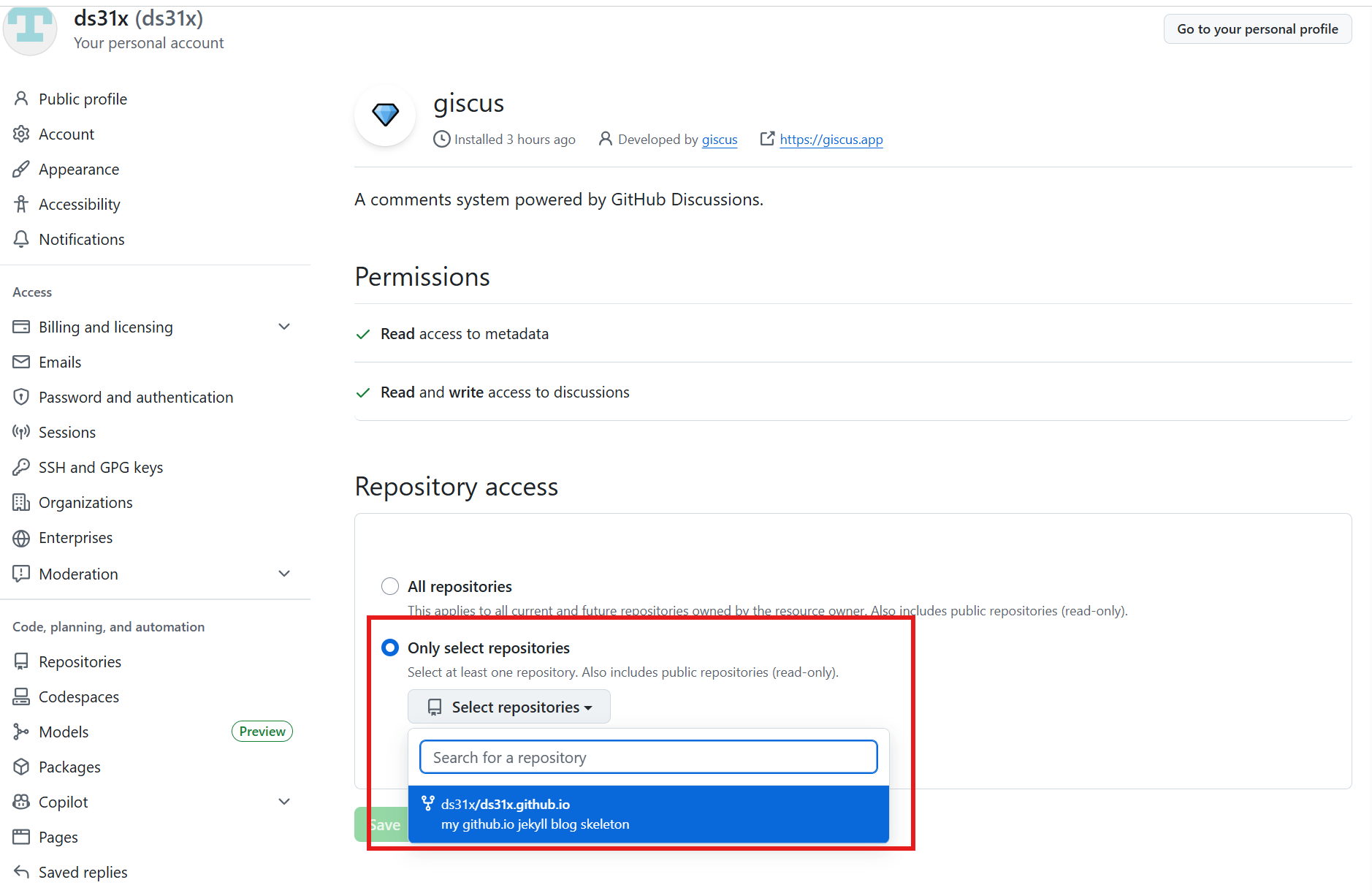Image resolution: width=1372 pixels, height=896 pixels.
Task: Click the giscus gem app logo
Action: click(385, 115)
